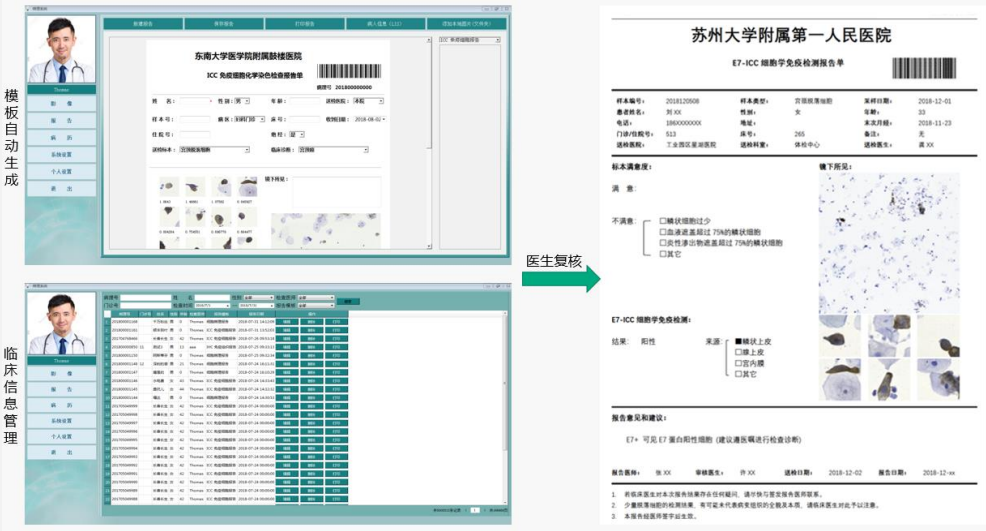
Task: Click the 镜下所见 text area in report editor
Action: (x=336, y=191)
